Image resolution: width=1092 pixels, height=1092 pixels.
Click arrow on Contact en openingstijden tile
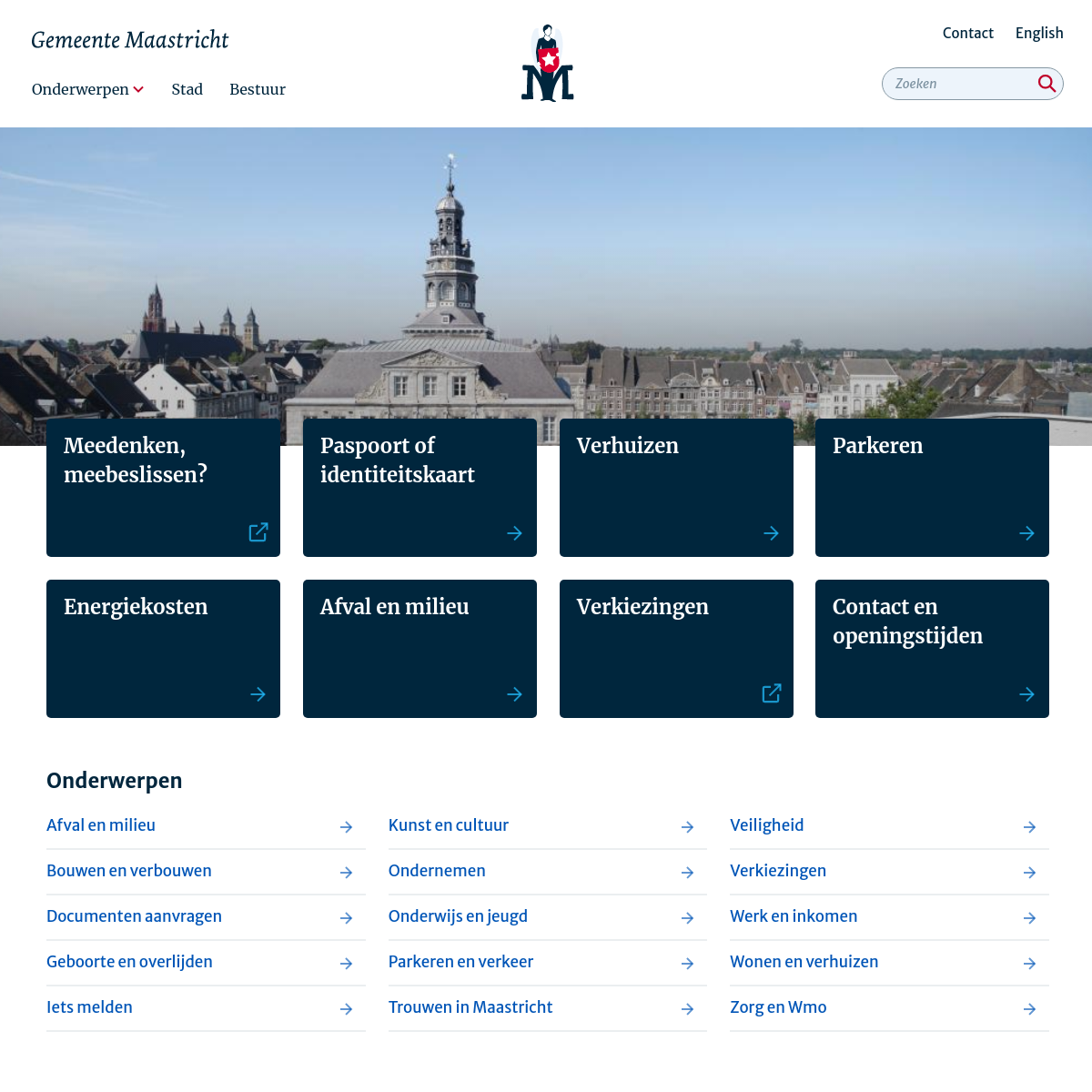[1027, 694]
